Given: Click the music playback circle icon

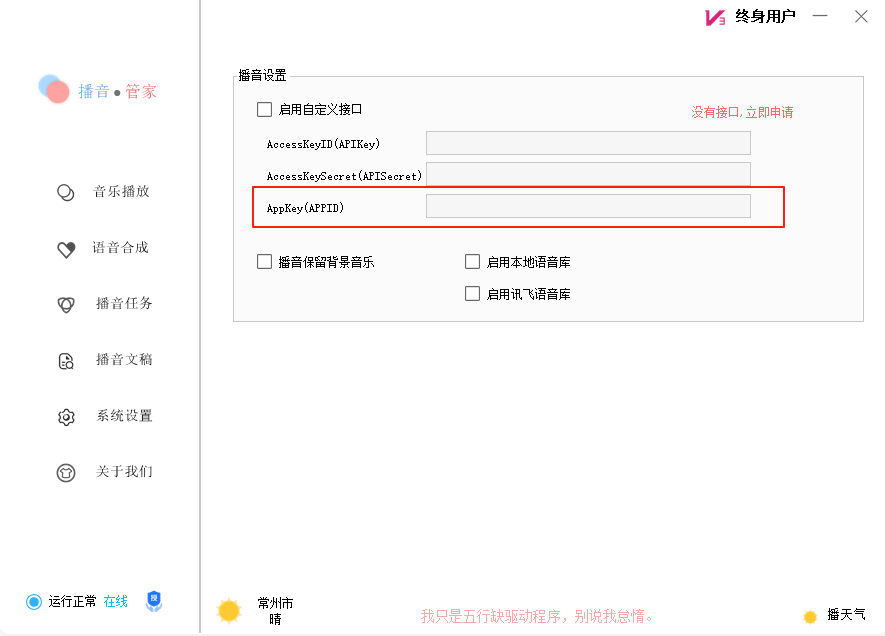Looking at the screenshot, I should (x=65, y=192).
